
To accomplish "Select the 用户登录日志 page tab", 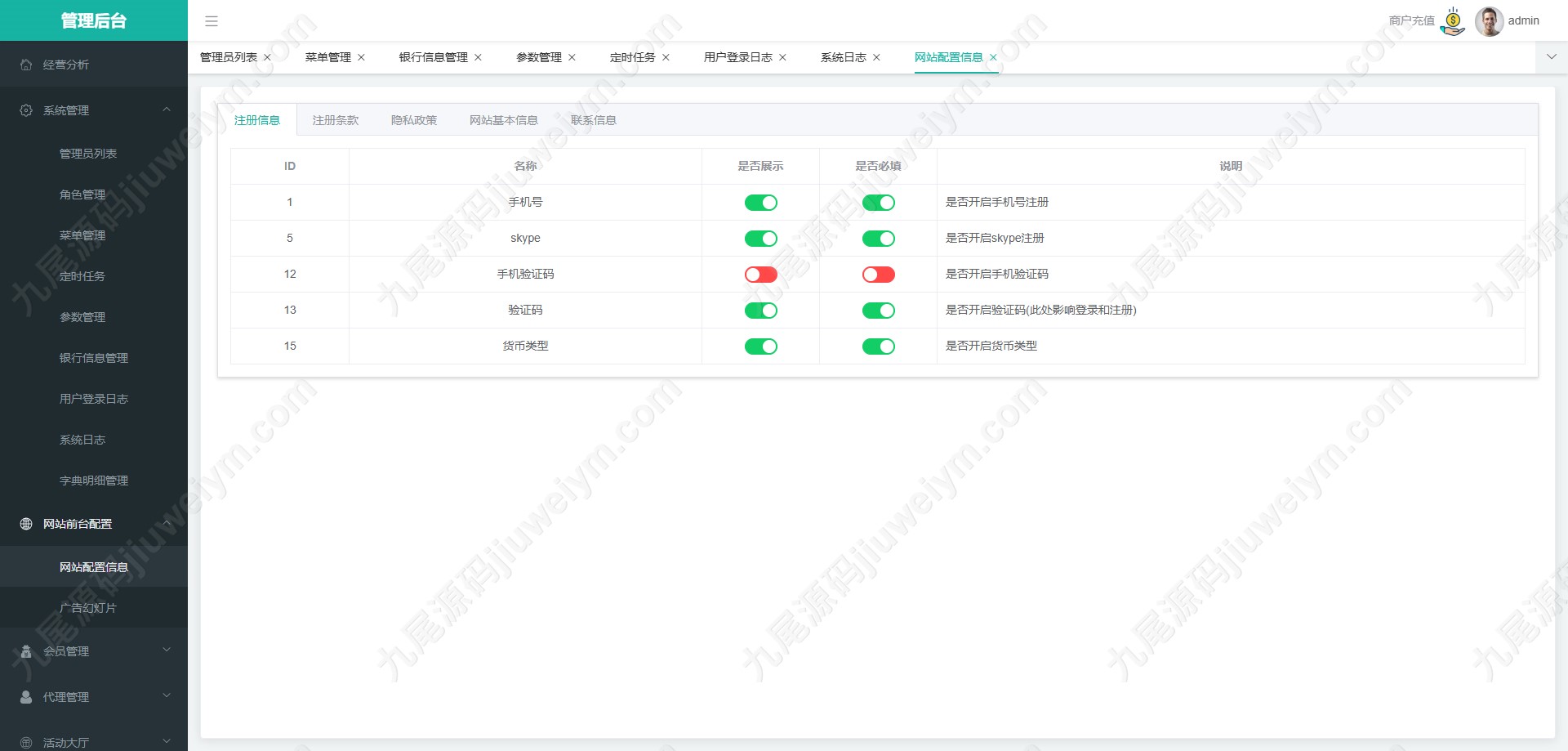I will [738, 57].
